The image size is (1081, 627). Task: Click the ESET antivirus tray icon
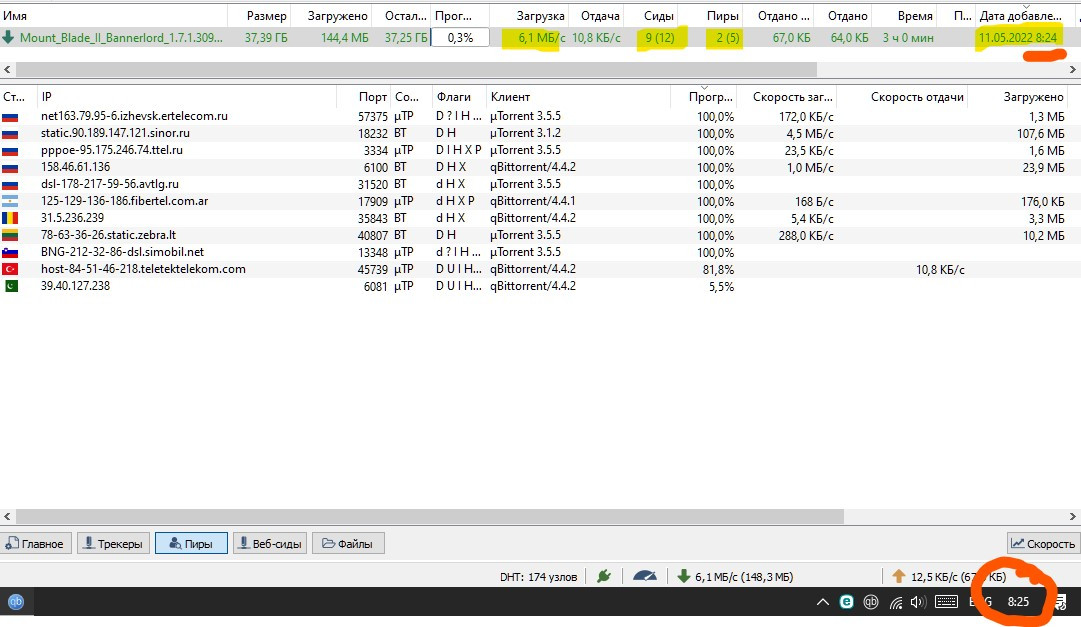[846, 602]
